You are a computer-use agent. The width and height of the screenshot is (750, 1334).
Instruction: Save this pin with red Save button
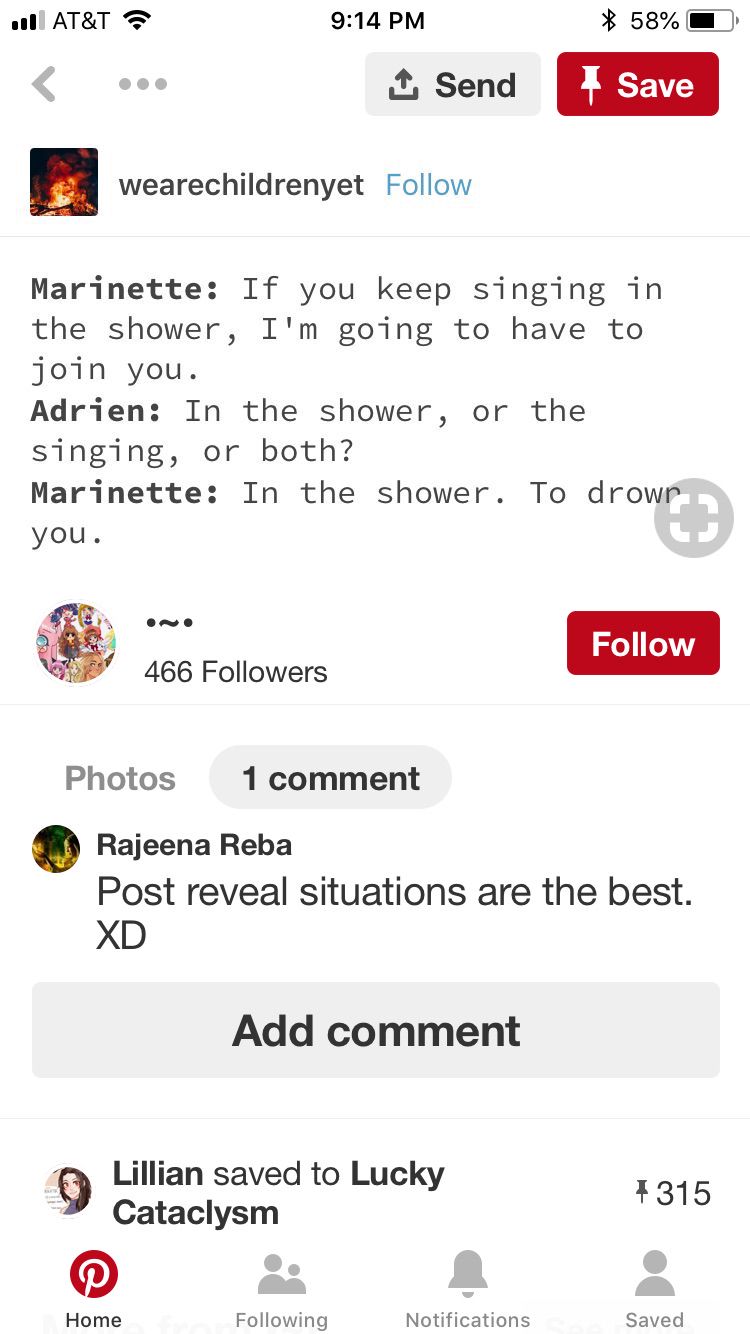pos(638,84)
